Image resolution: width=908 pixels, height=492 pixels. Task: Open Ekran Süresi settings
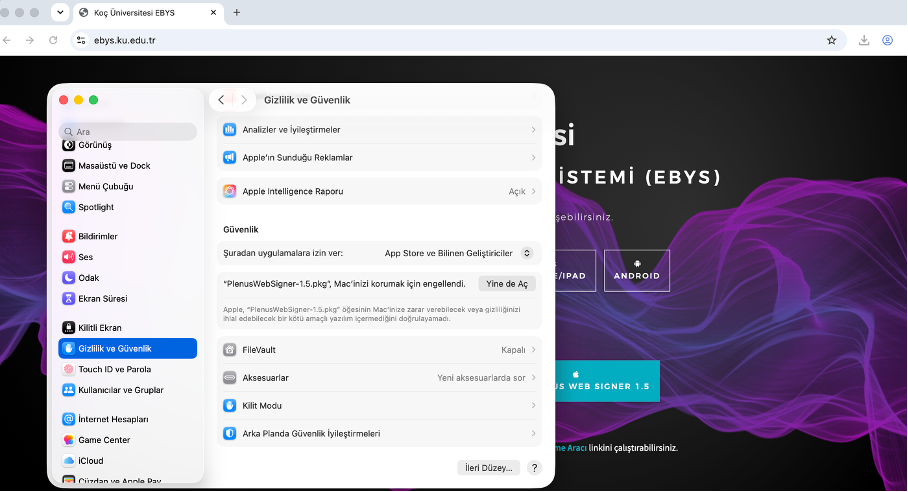[127, 299]
